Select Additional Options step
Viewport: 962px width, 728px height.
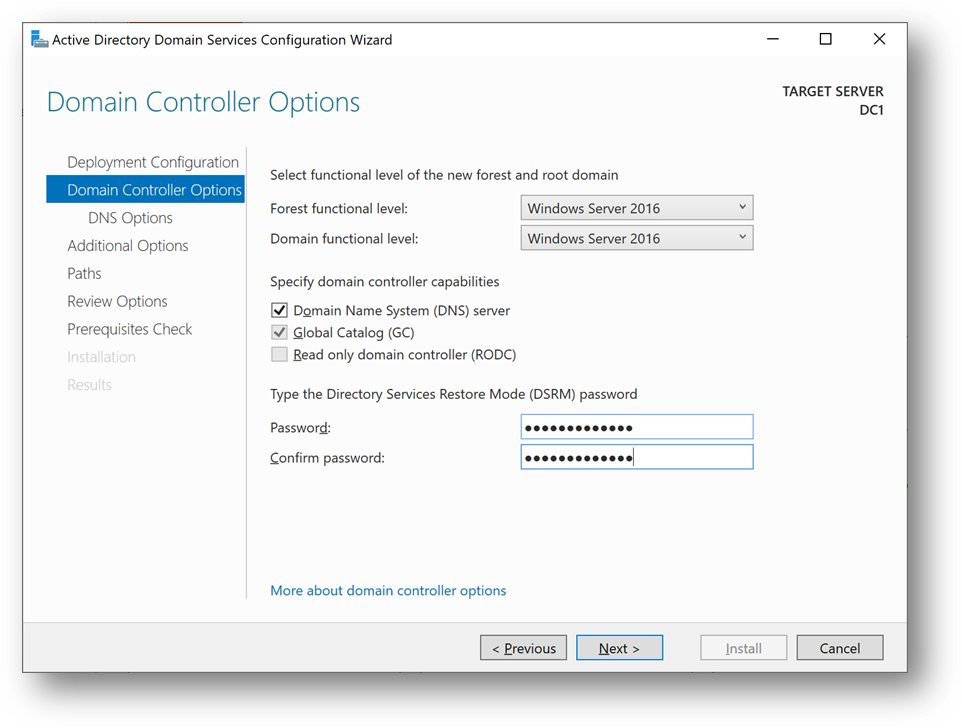[x=128, y=245]
